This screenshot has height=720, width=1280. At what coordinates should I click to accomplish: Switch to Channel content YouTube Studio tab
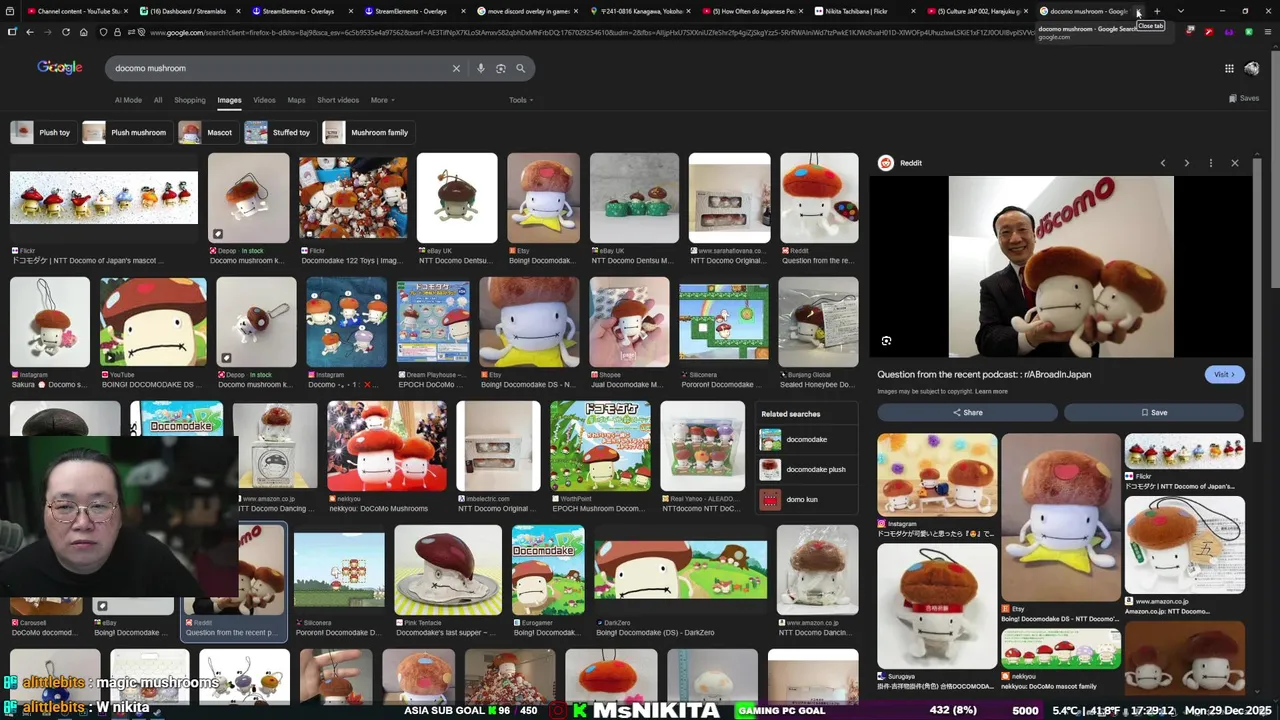click(x=76, y=11)
